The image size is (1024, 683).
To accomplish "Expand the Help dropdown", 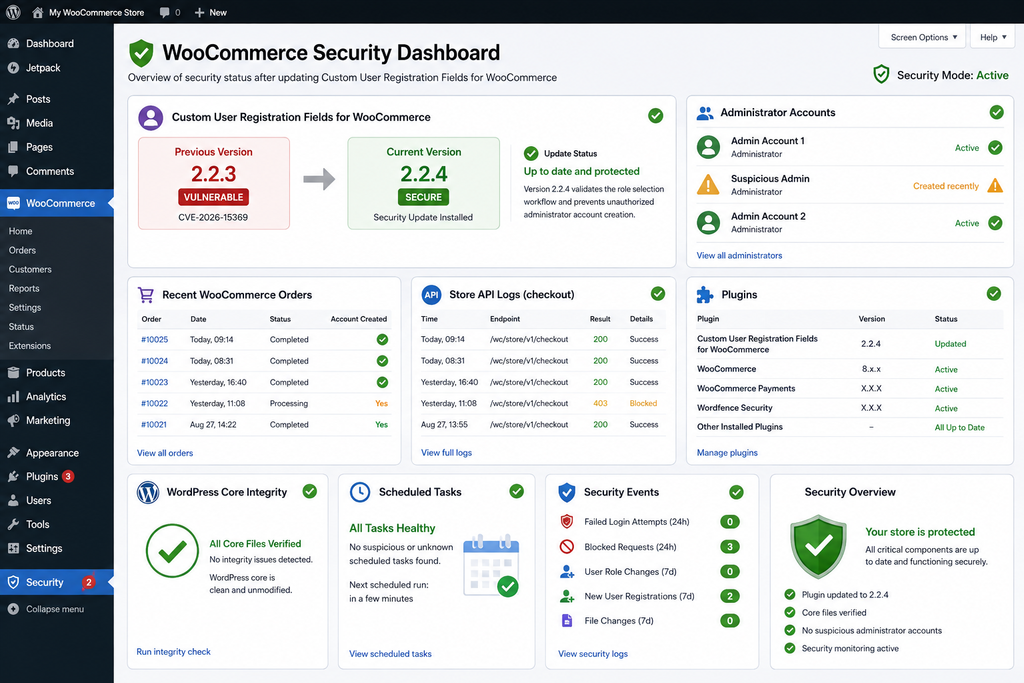I will (x=993, y=37).
